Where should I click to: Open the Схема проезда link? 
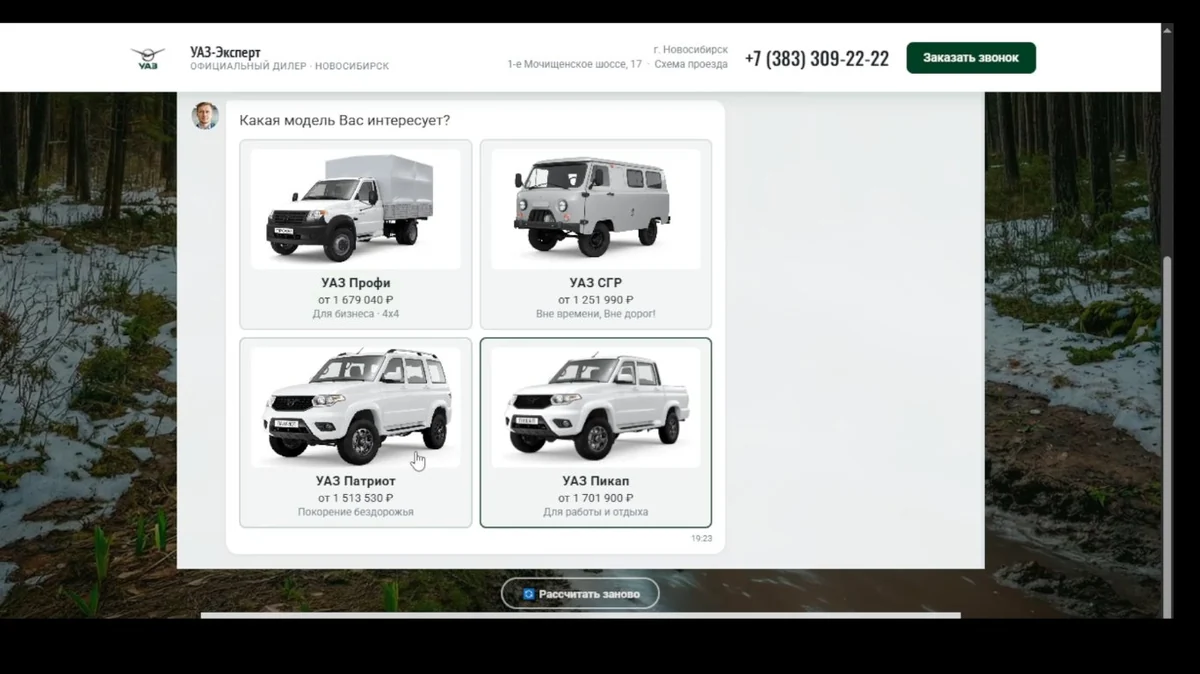(x=691, y=64)
